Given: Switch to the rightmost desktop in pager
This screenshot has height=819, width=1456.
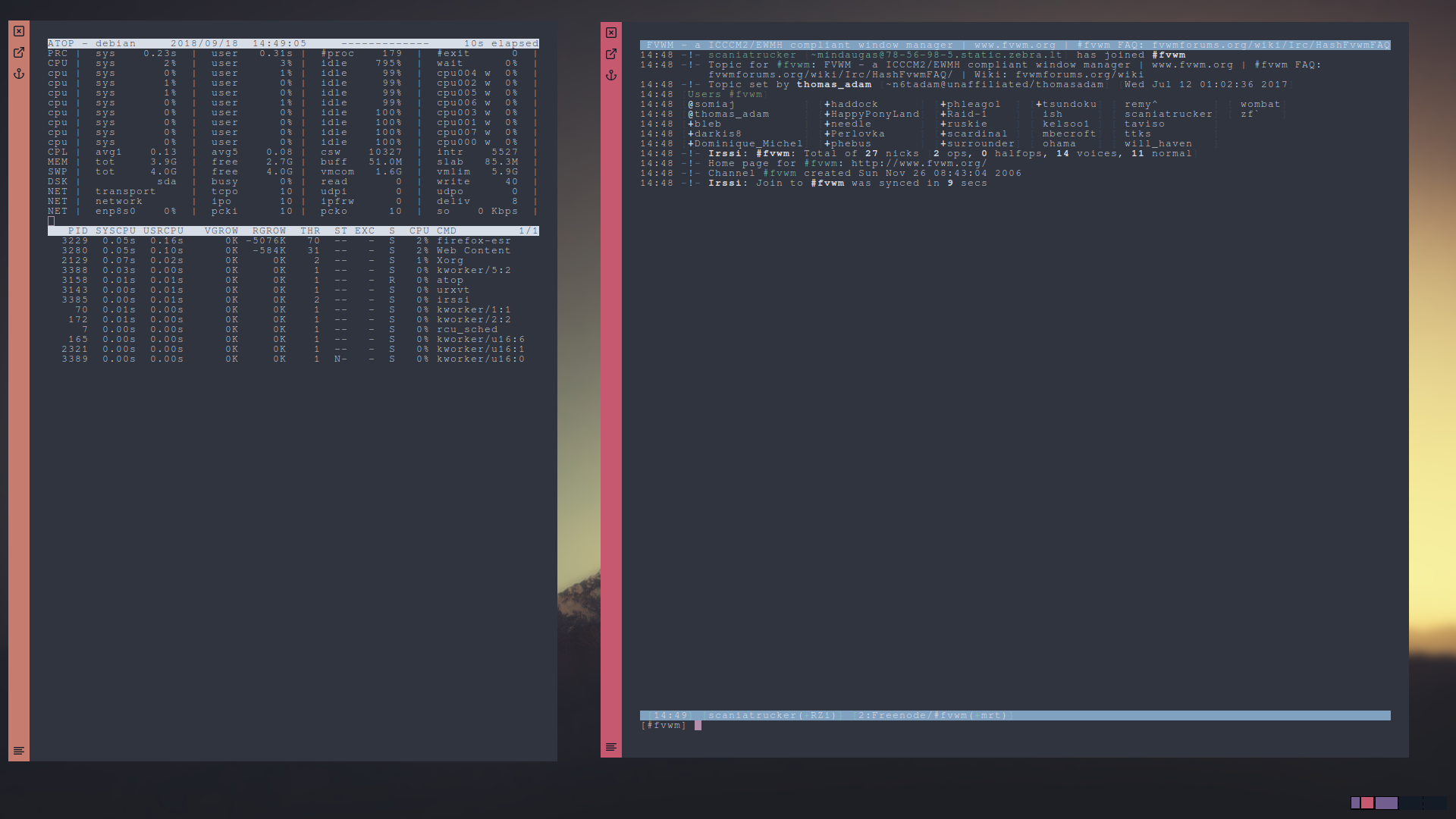Looking at the screenshot, I should (1436, 803).
